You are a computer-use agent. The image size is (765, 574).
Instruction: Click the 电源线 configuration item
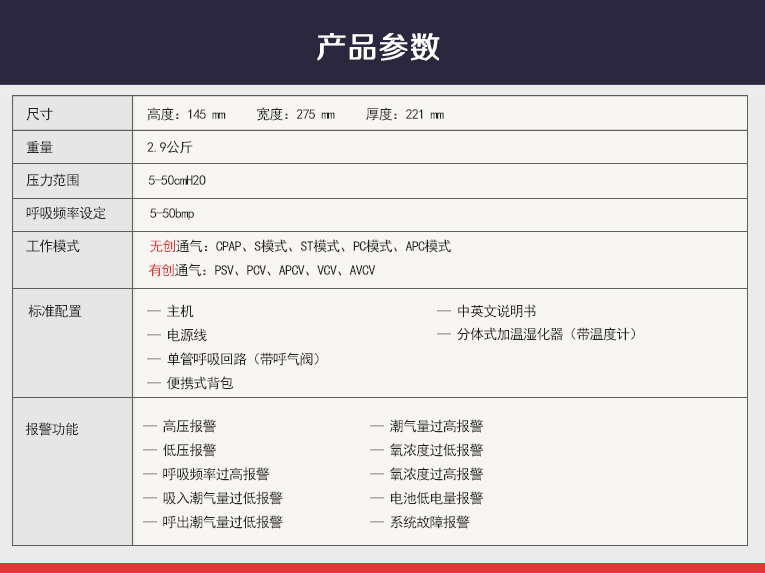click(x=187, y=335)
